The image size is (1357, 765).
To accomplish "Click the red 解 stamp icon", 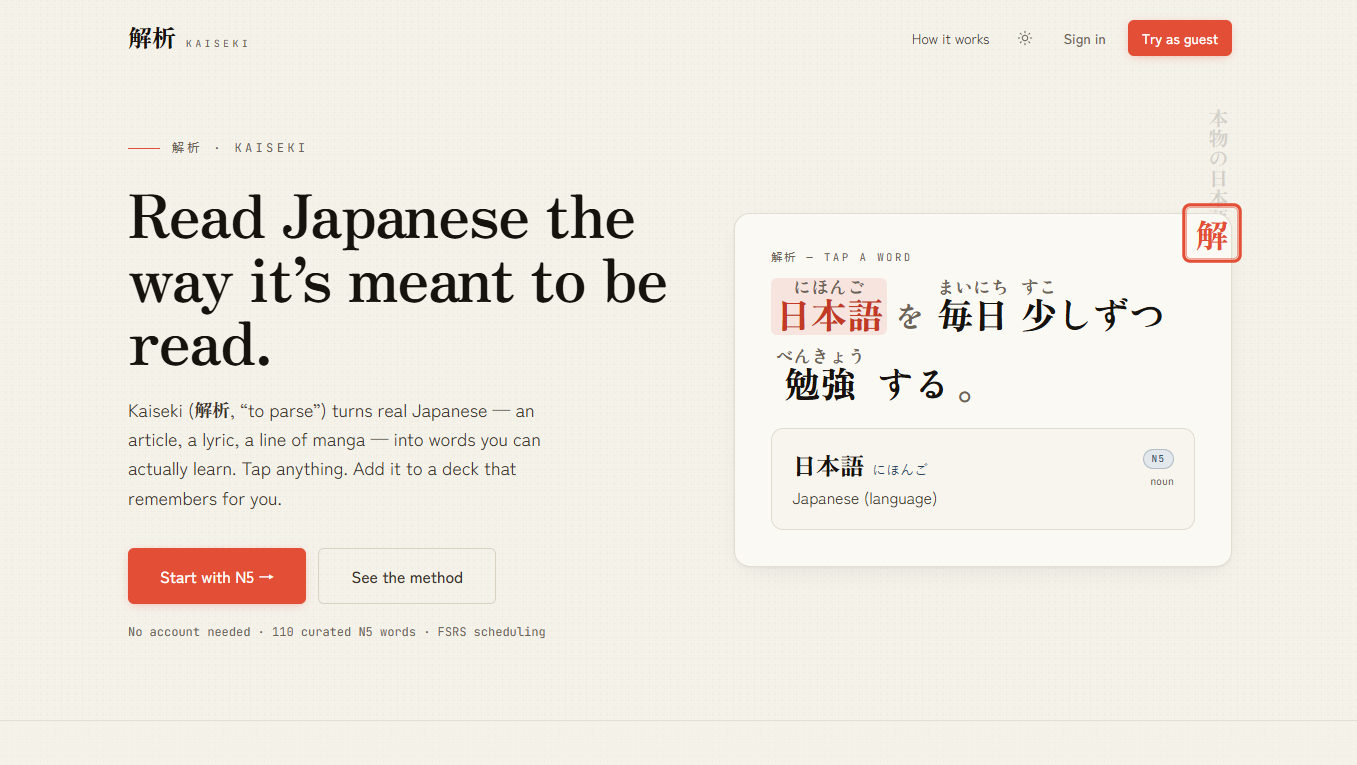I will (1212, 234).
